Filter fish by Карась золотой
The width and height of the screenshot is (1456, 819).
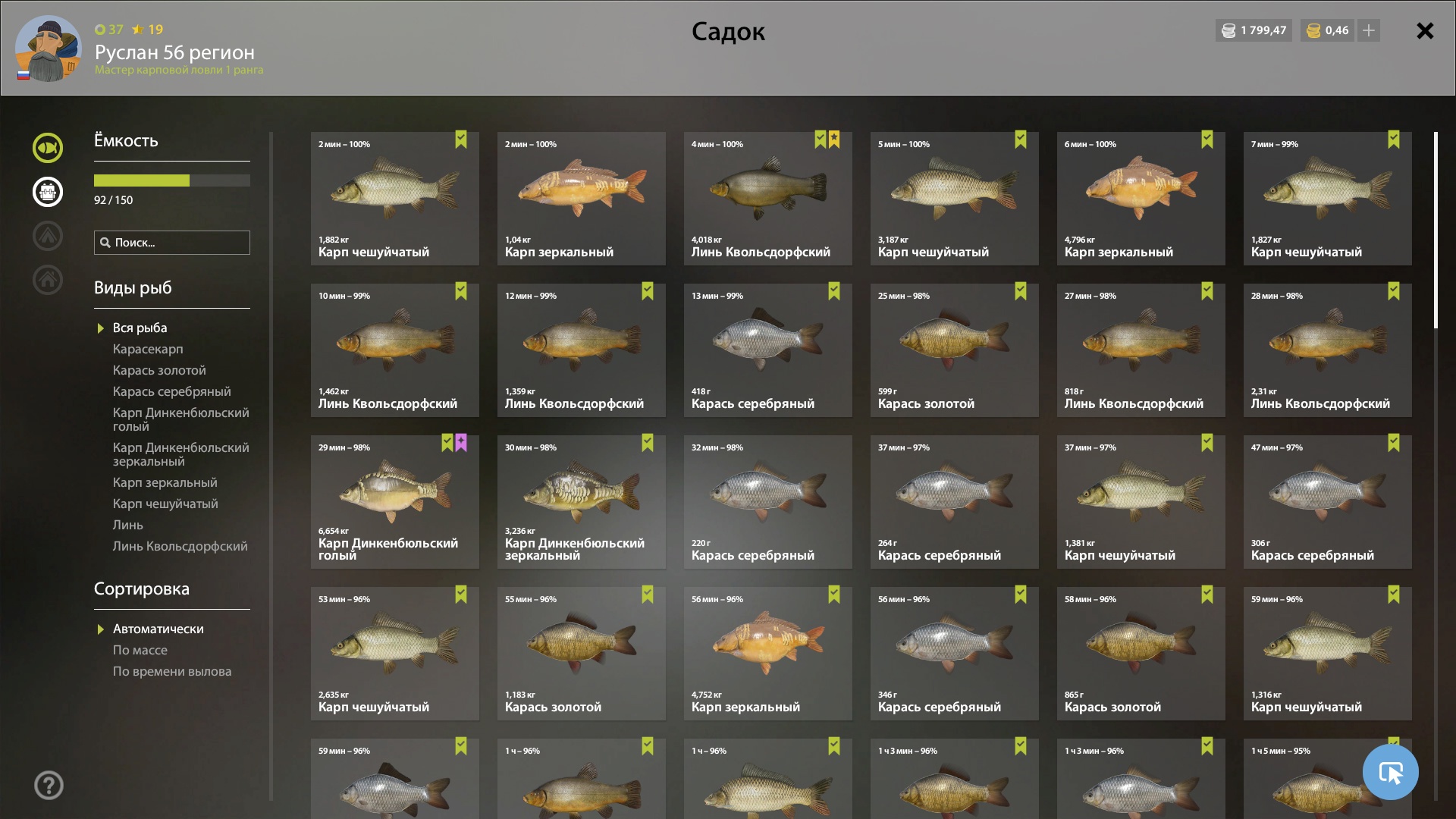tap(159, 370)
